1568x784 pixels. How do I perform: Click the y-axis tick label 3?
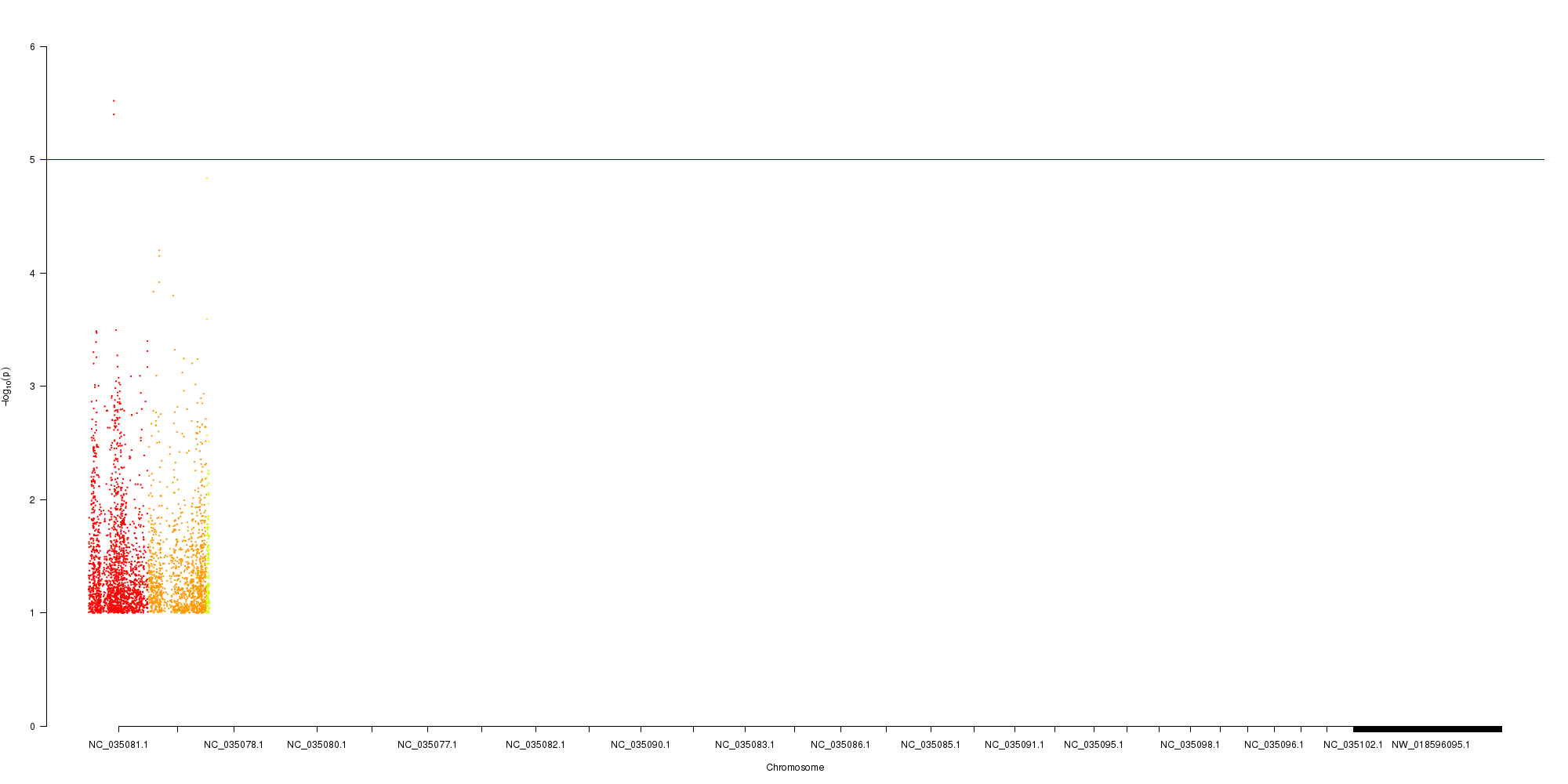pyautogui.click(x=33, y=387)
